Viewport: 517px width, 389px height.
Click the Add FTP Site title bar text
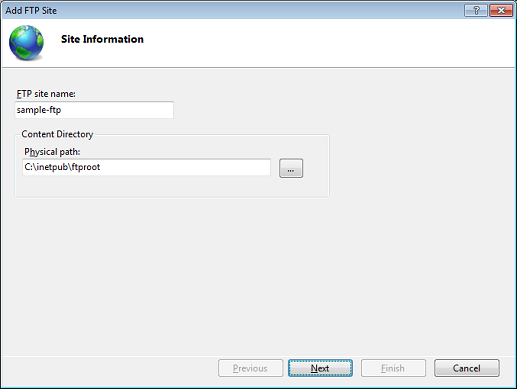pos(31,11)
